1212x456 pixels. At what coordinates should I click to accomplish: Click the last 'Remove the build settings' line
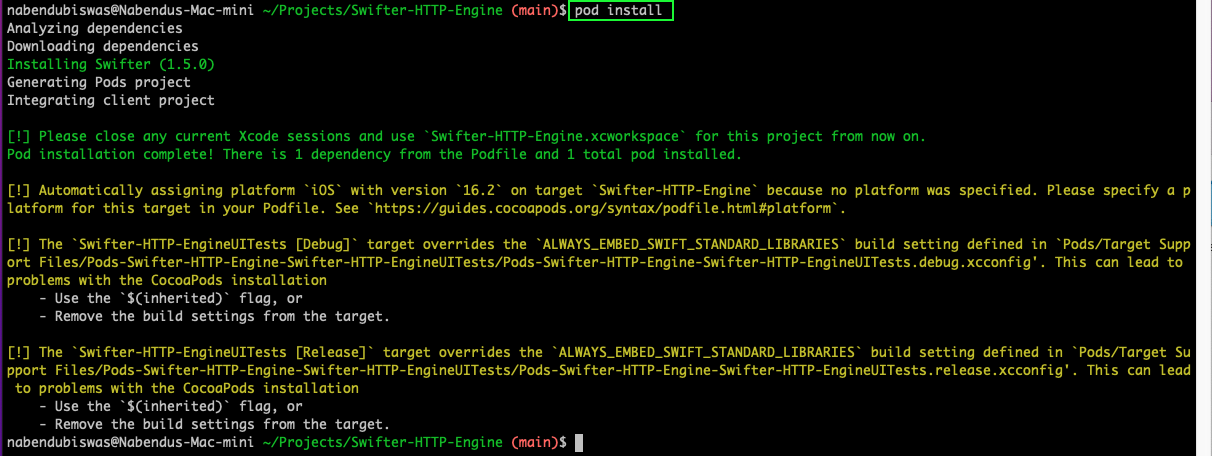[214, 424]
